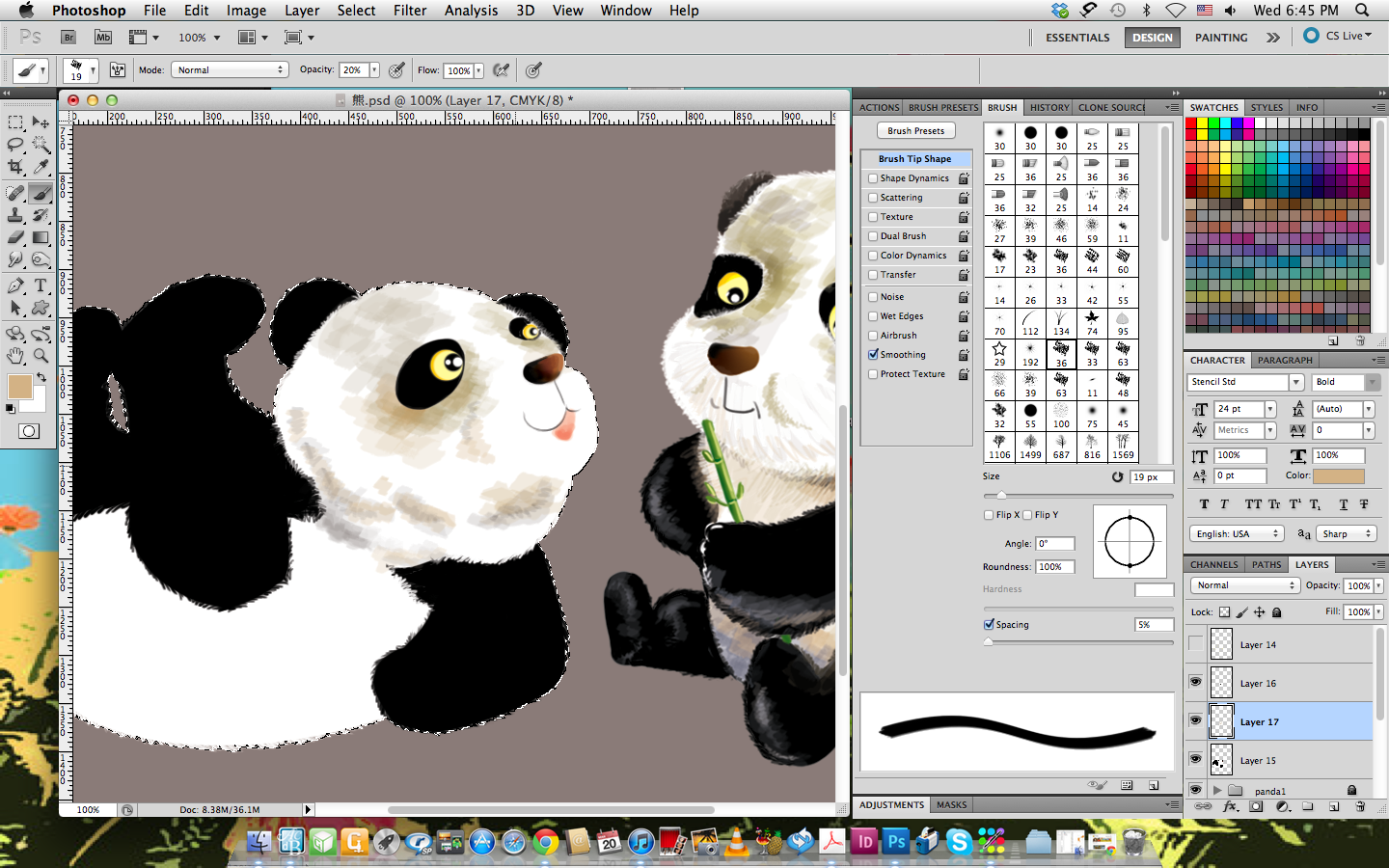Select the Gradient tool

(41, 237)
